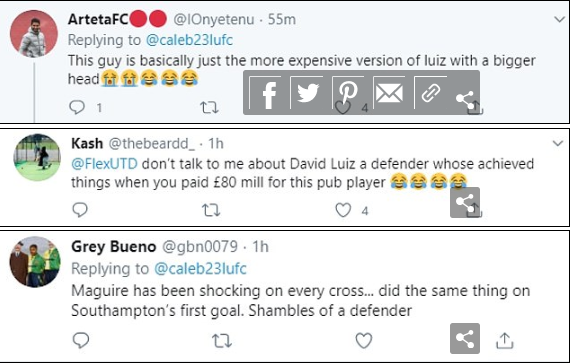View ArtetaFC's profile picture

pyautogui.click(x=34, y=34)
